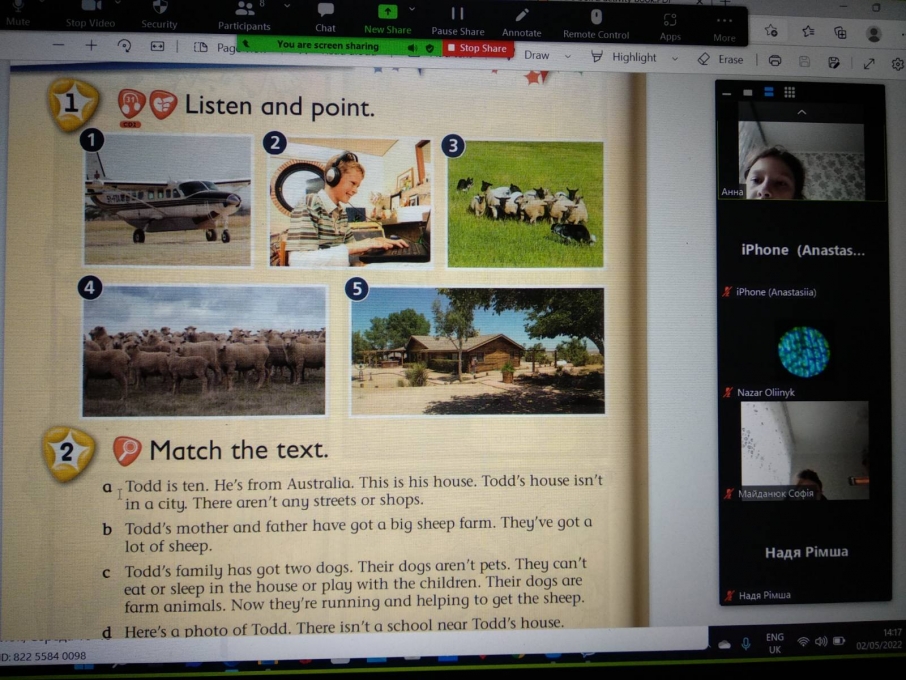Select Надя Рімша participant tile
906x680 pixels.
tap(806, 553)
